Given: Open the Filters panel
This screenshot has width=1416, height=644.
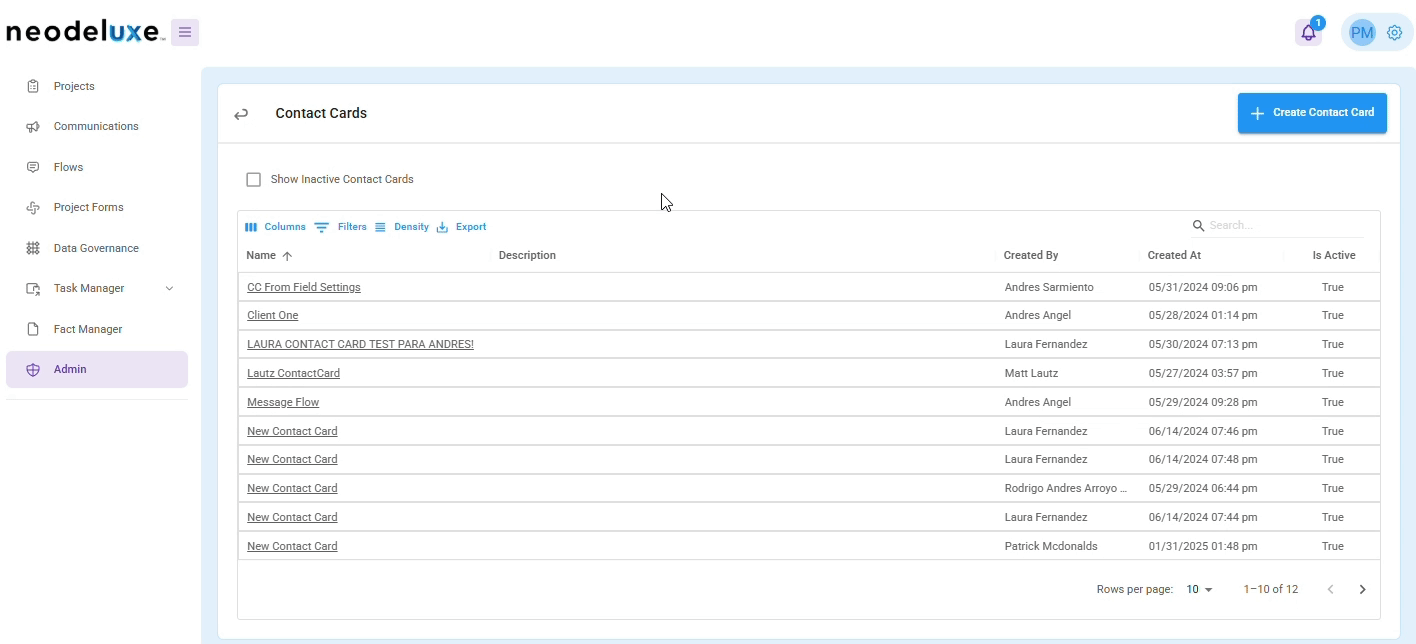Looking at the screenshot, I should click(341, 227).
